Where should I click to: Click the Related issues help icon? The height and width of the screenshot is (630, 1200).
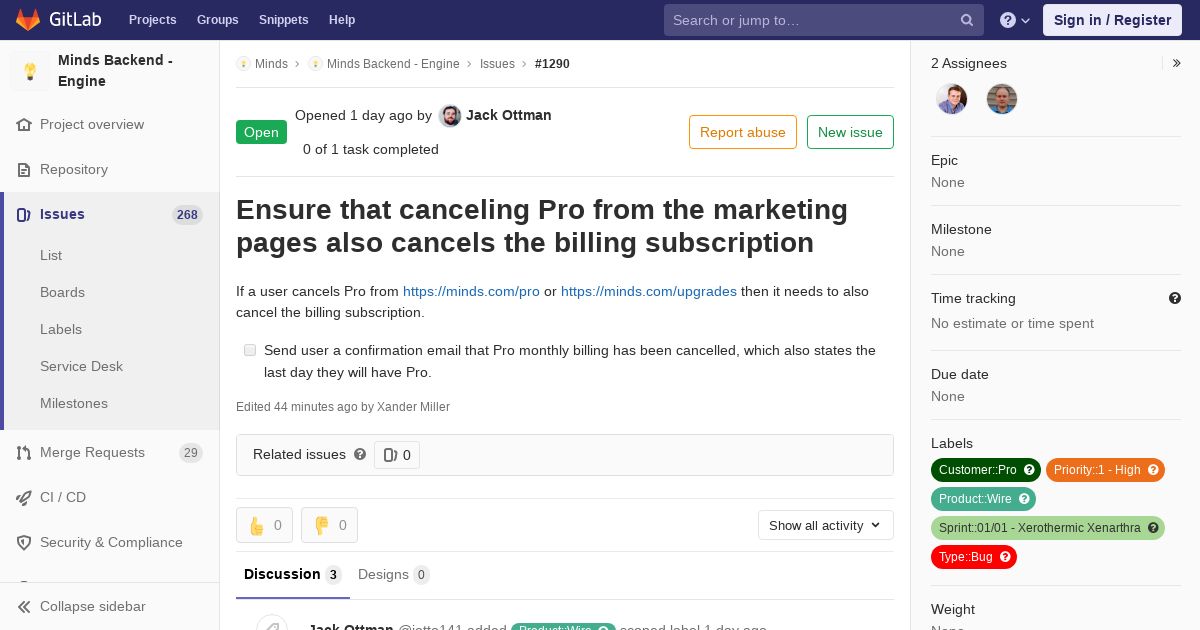[360, 454]
